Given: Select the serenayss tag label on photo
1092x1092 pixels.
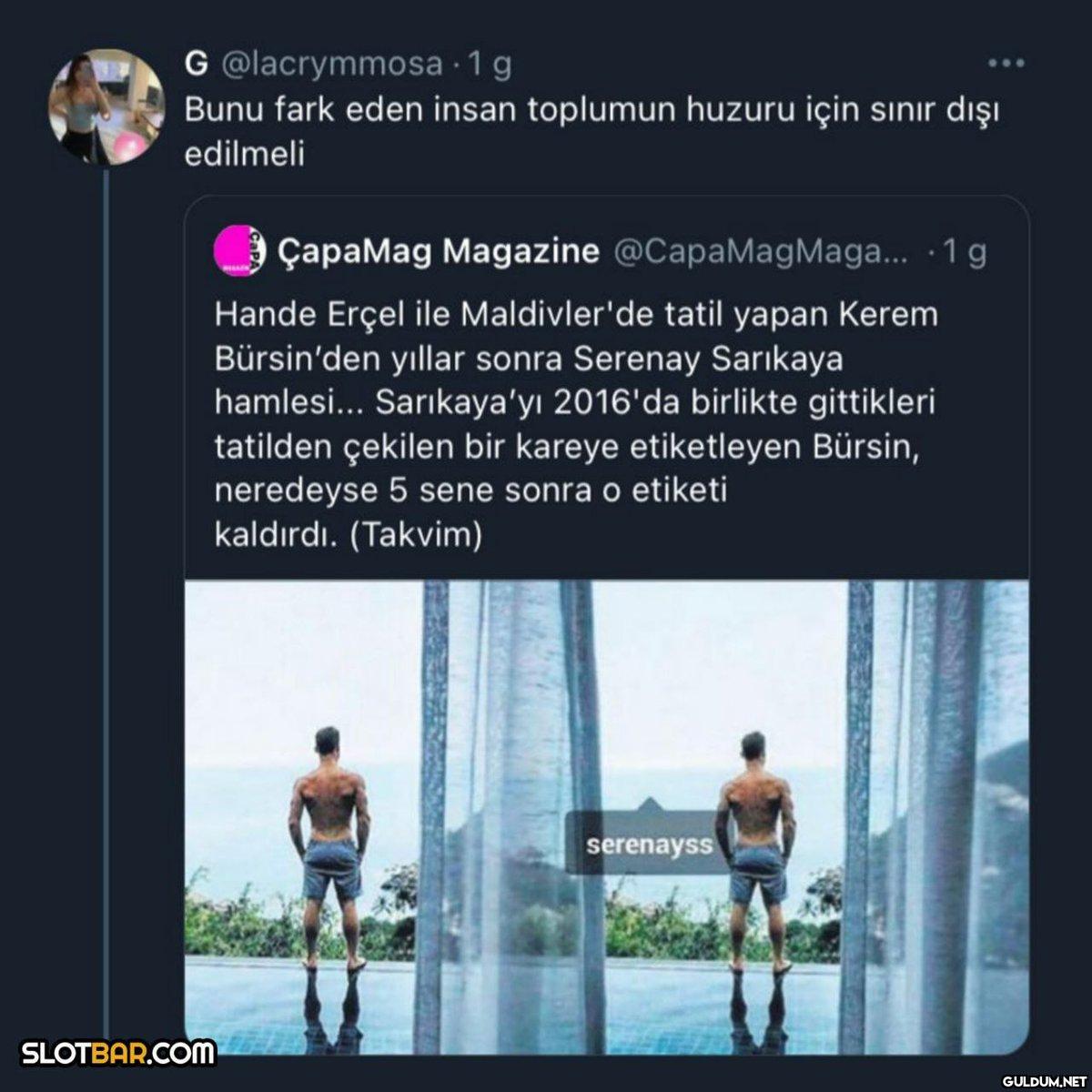Looking at the screenshot, I should 648,843.
